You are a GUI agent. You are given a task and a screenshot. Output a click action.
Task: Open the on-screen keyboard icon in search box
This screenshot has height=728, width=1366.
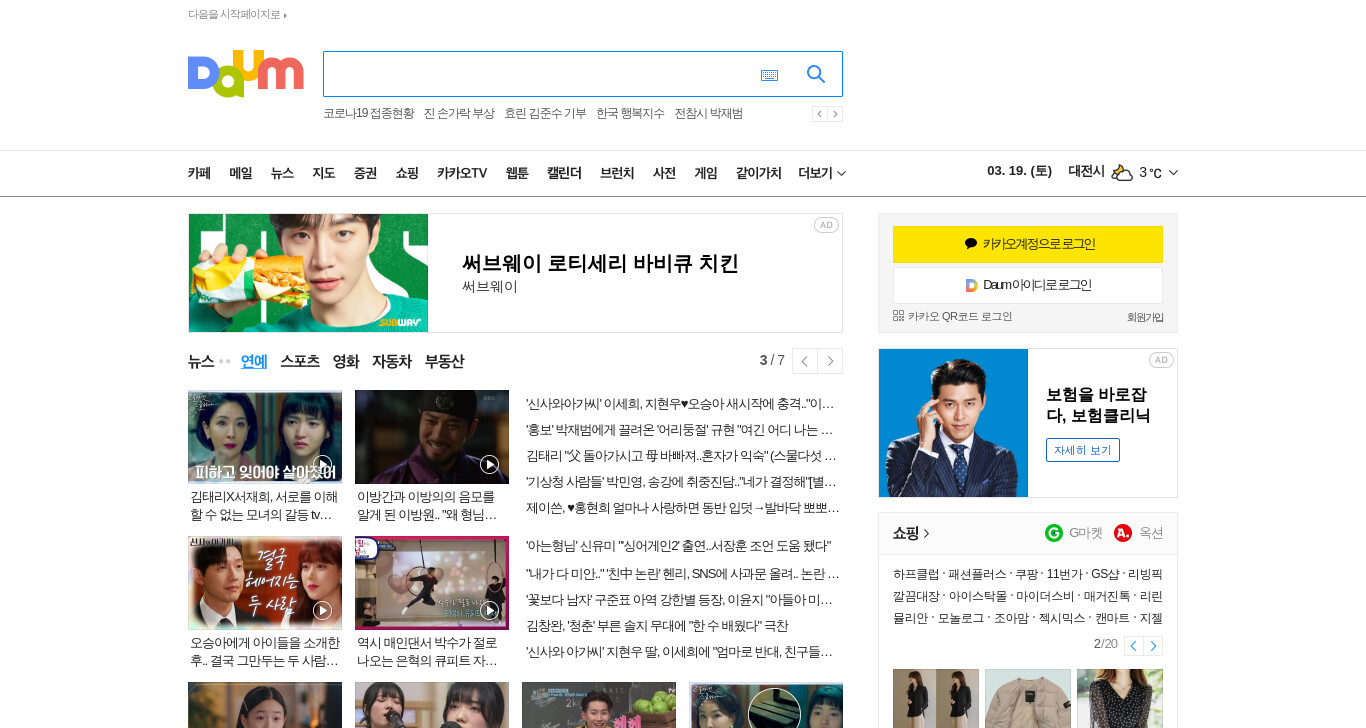tap(769, 75)
